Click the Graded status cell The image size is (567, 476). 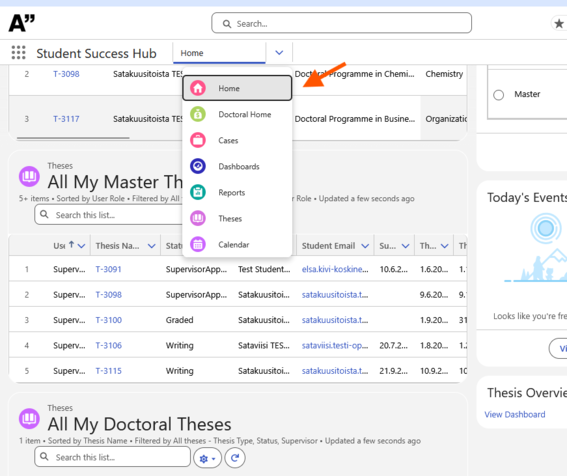[179, 320]
